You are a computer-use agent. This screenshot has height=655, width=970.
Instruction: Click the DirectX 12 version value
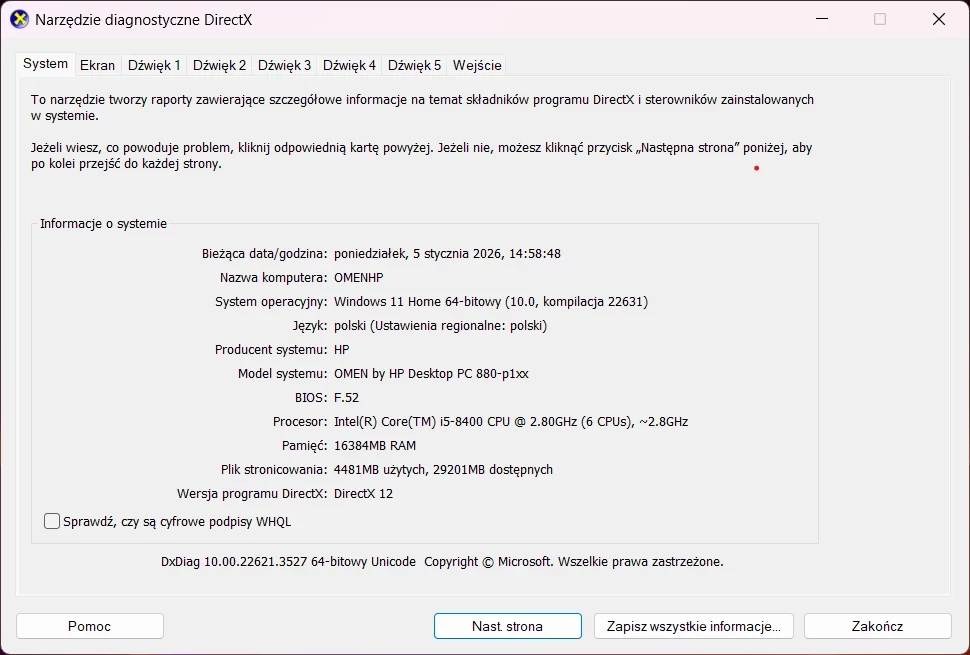pyautogui.click(x=363, y=493)
